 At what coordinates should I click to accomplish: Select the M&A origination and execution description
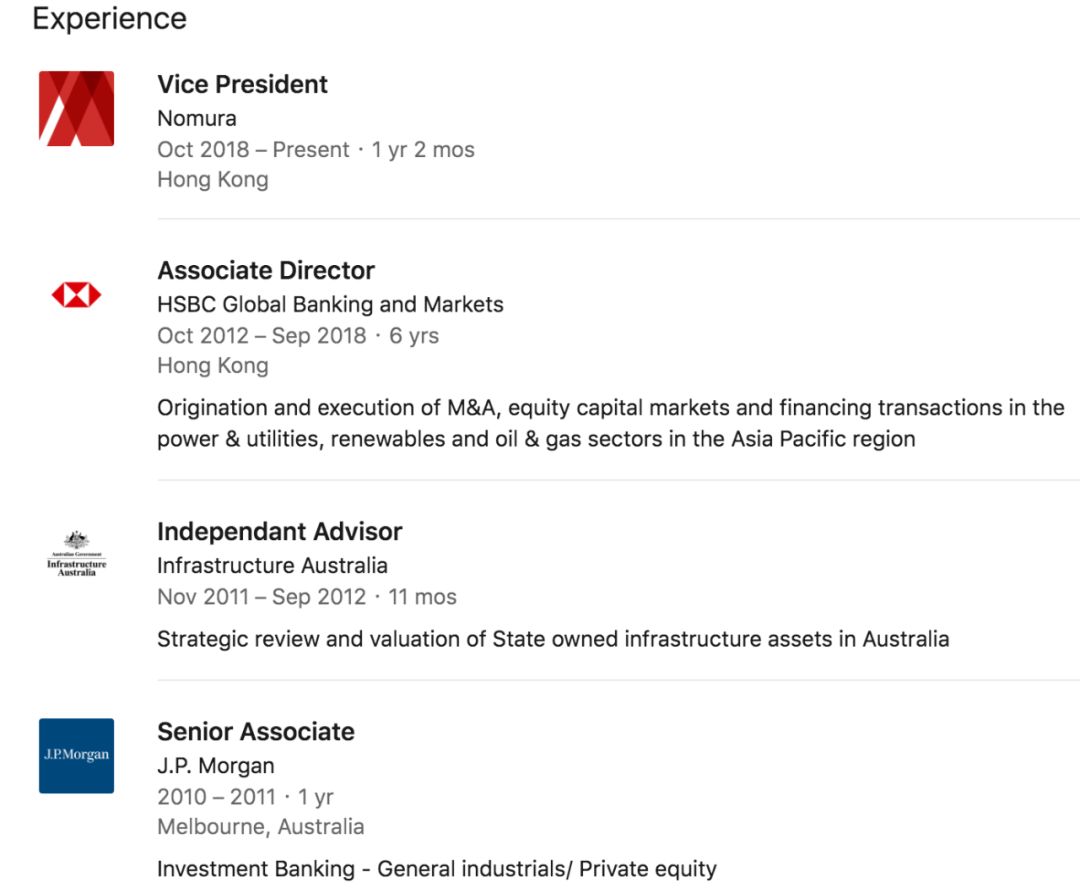click(610, 423)
